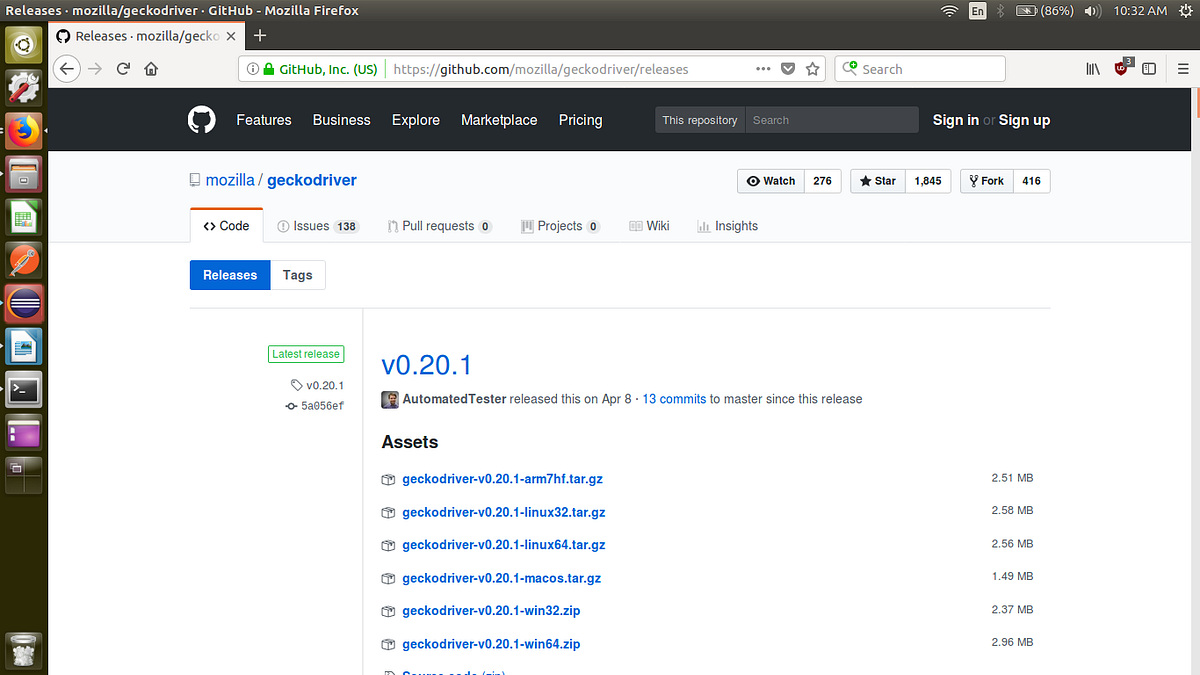Click the 10:32 AM clock

point(1139,11)
